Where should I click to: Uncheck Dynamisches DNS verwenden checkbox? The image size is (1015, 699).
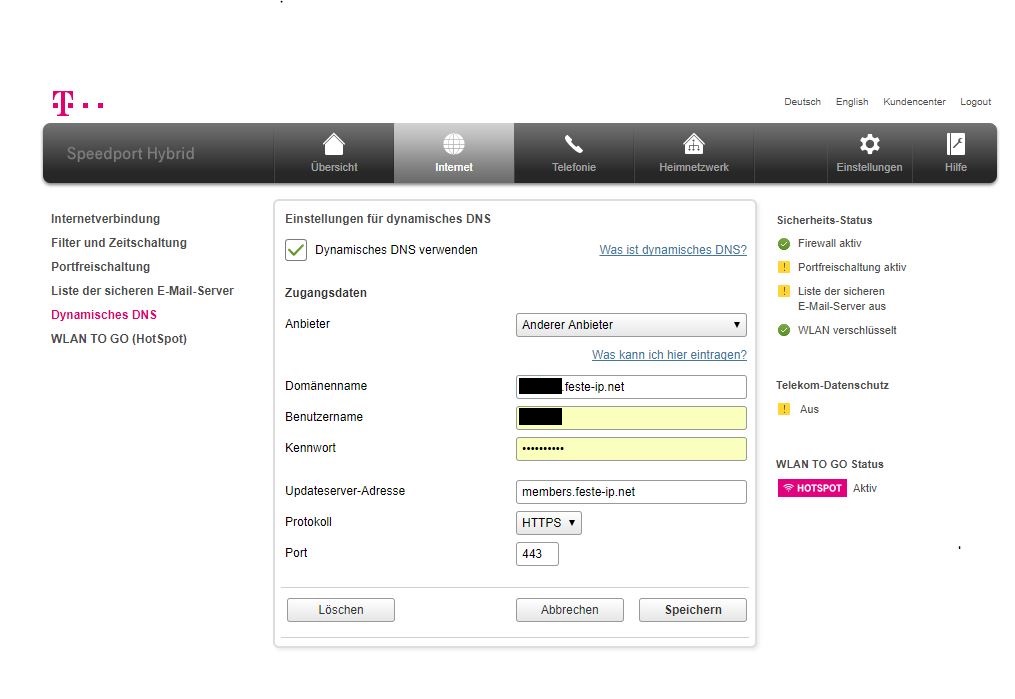coord(296,250)
